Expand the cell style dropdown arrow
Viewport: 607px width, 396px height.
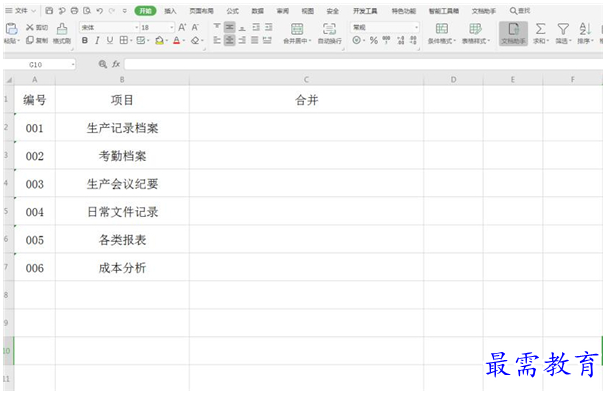tap(148, 41)
